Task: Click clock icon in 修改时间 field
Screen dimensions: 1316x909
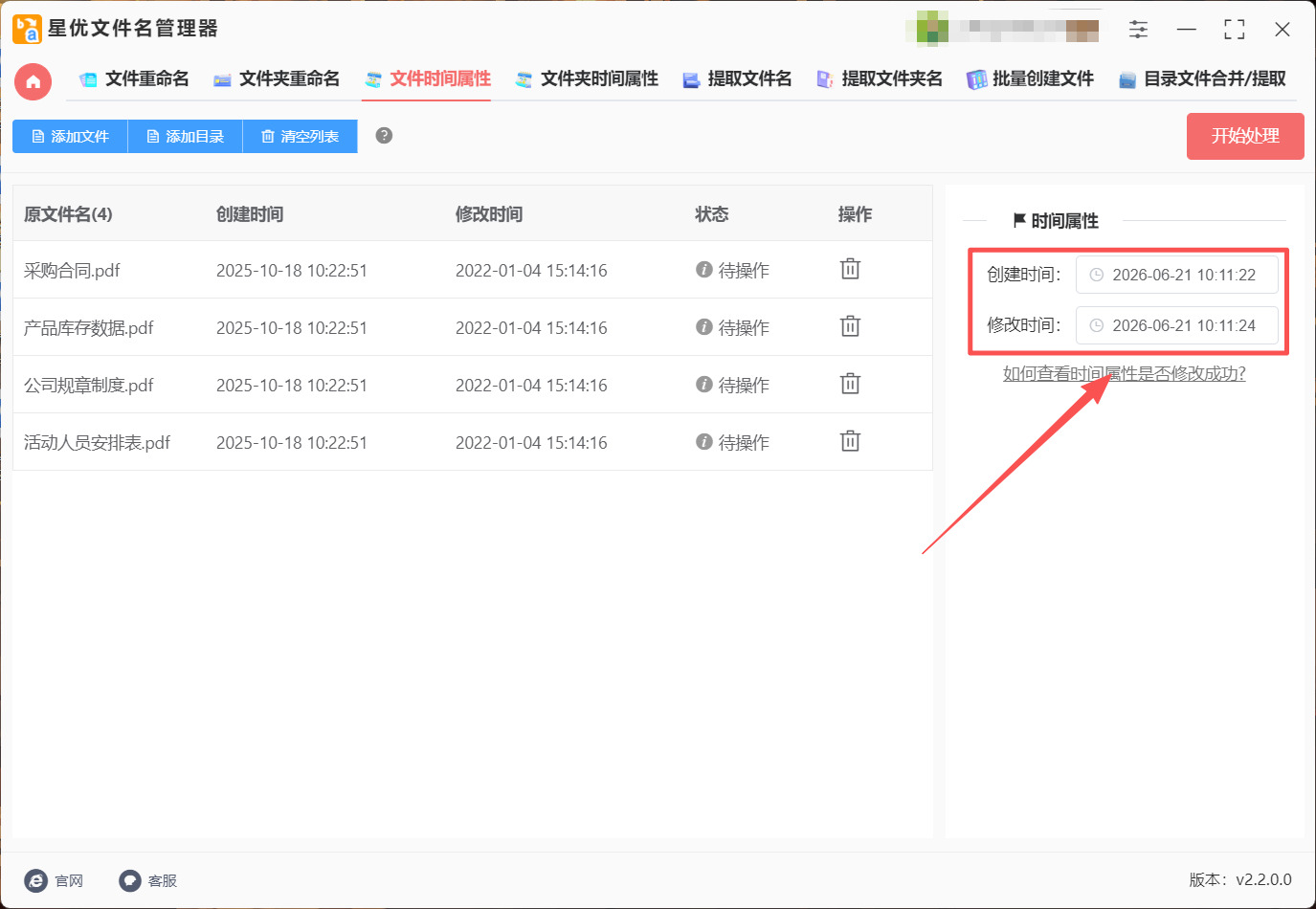Action: 1097,325
